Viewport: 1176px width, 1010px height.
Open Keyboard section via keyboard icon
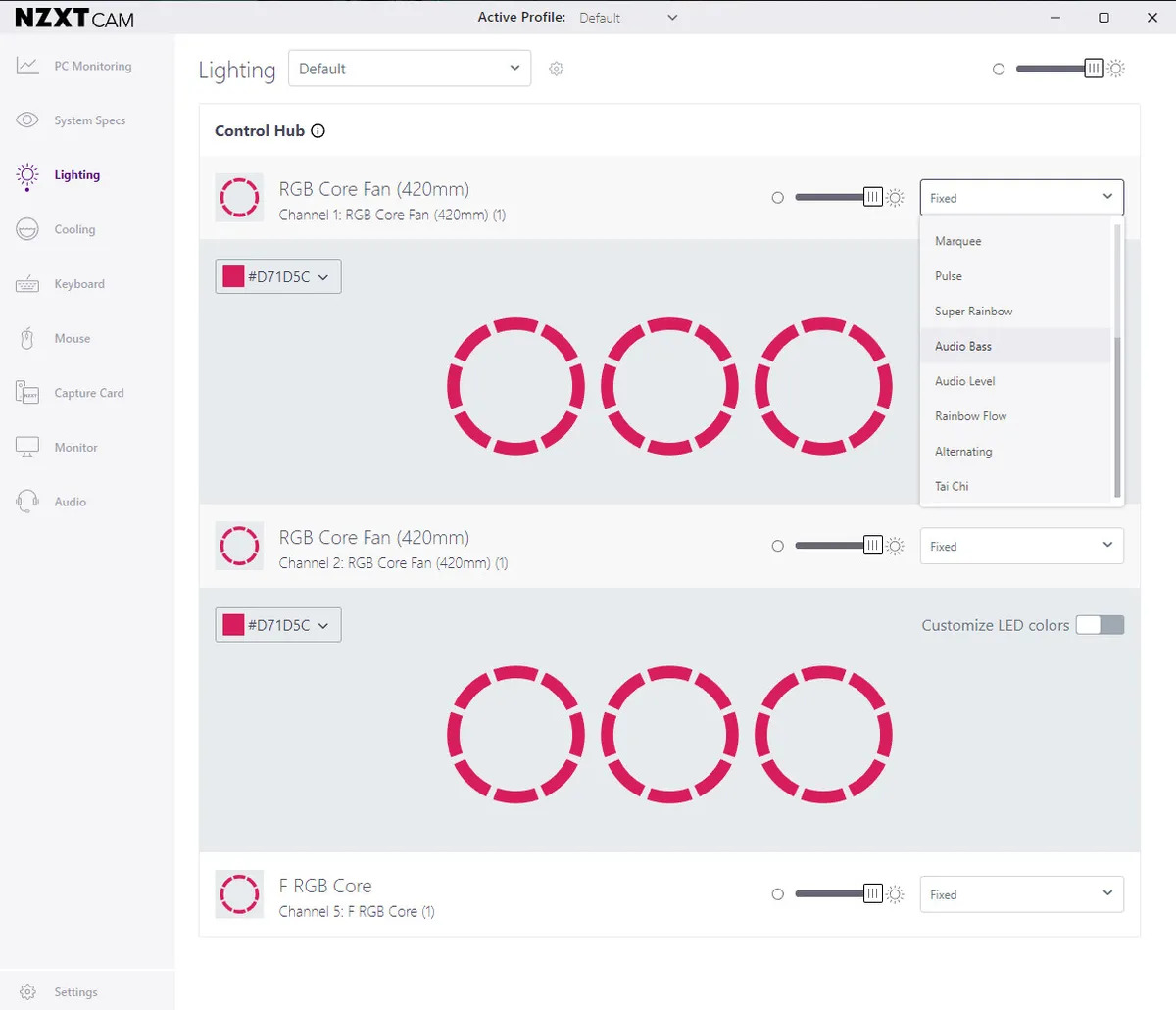pyautogui.click(x=27, y=284)
